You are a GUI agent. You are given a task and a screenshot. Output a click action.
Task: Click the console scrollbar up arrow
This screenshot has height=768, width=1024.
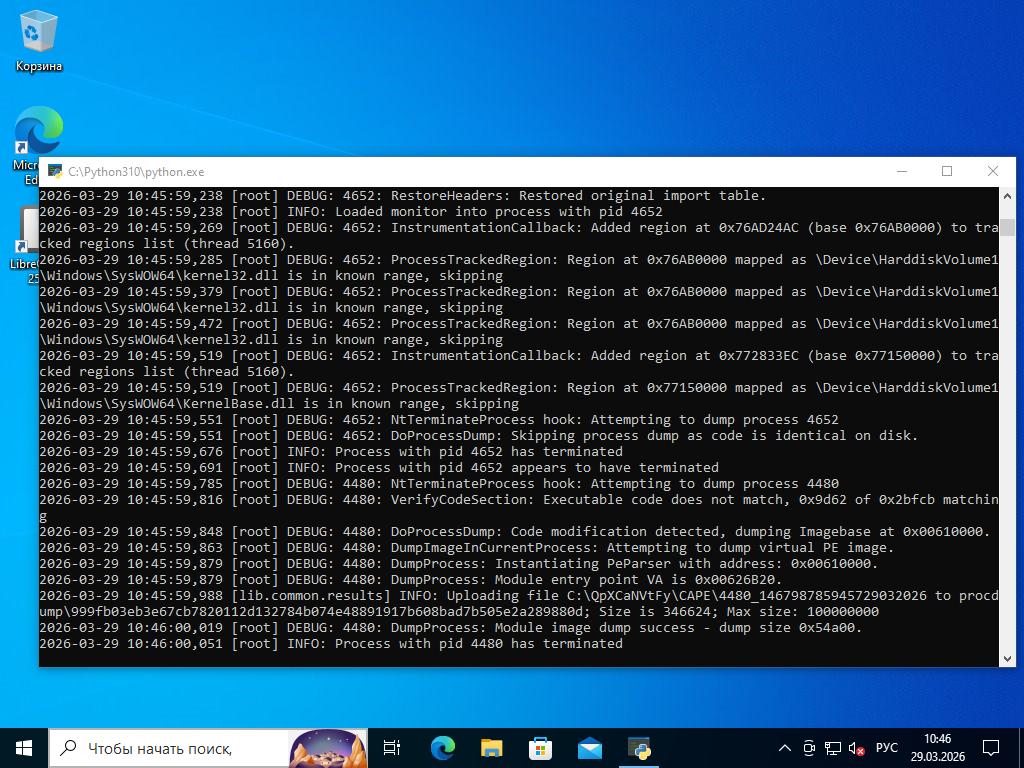click(1007, 195)
